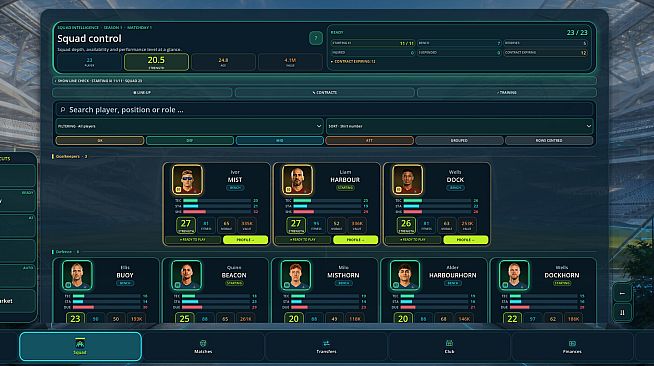Click Harbour's cyan STA stat bar
Viewport: 654px width, 366px height.
point(327,206)
